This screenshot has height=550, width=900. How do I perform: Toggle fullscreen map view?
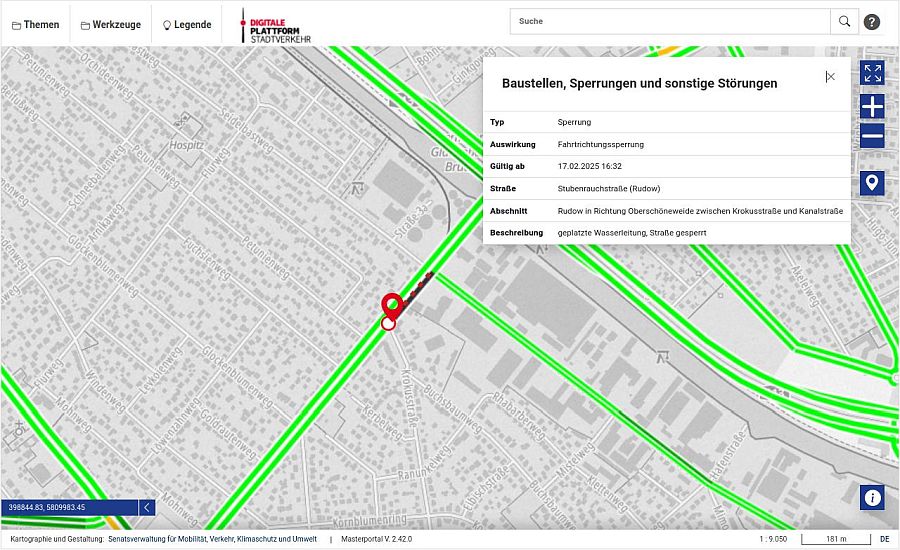point(872,73)
